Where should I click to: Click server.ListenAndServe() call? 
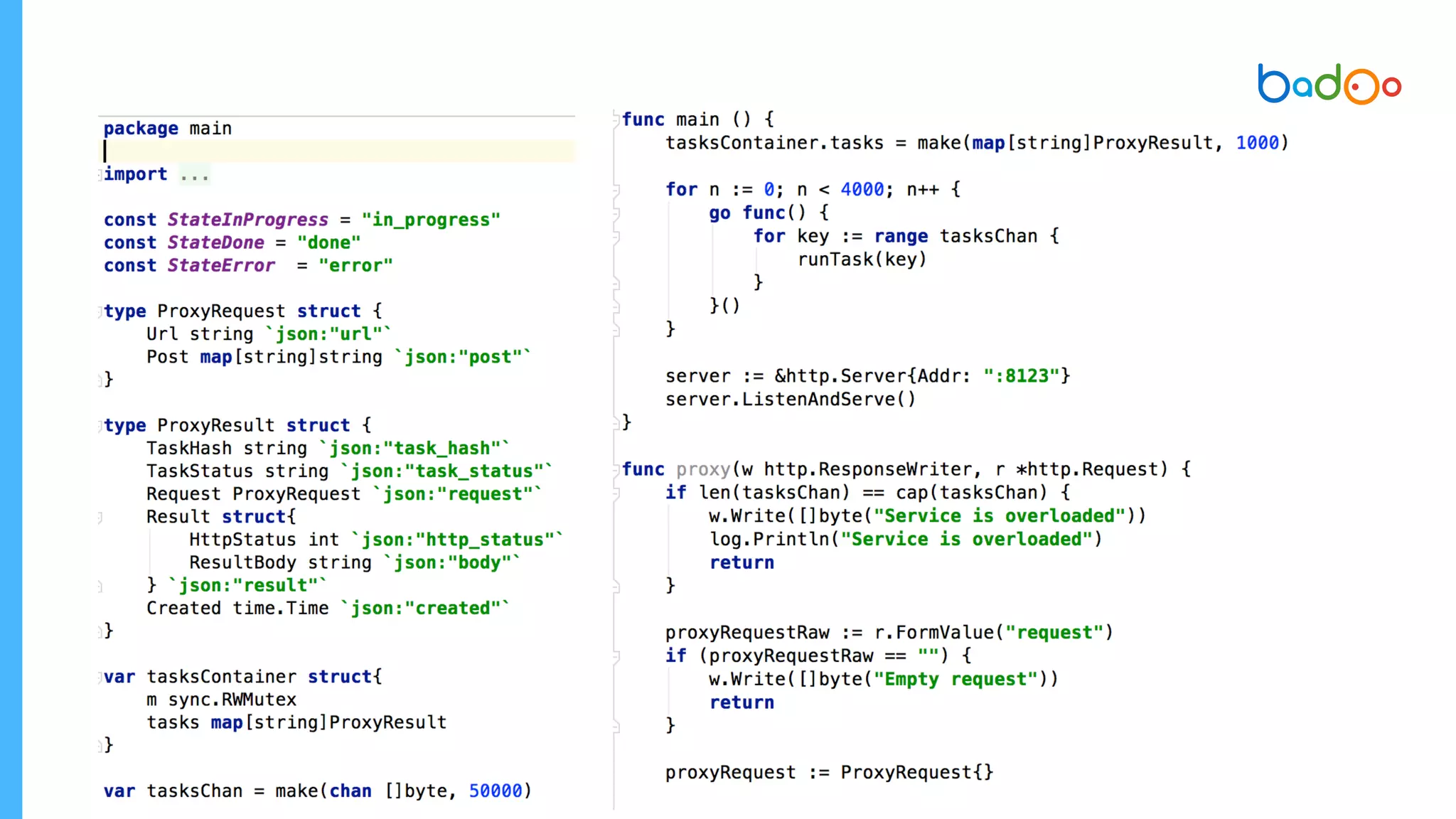click(790, 400)
